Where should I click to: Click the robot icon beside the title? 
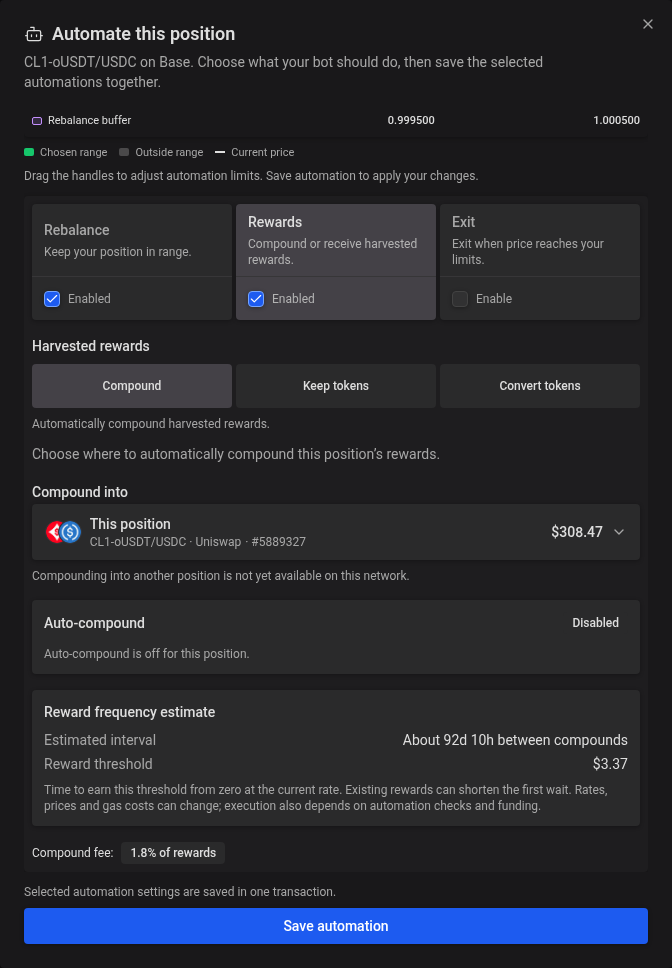34,35
